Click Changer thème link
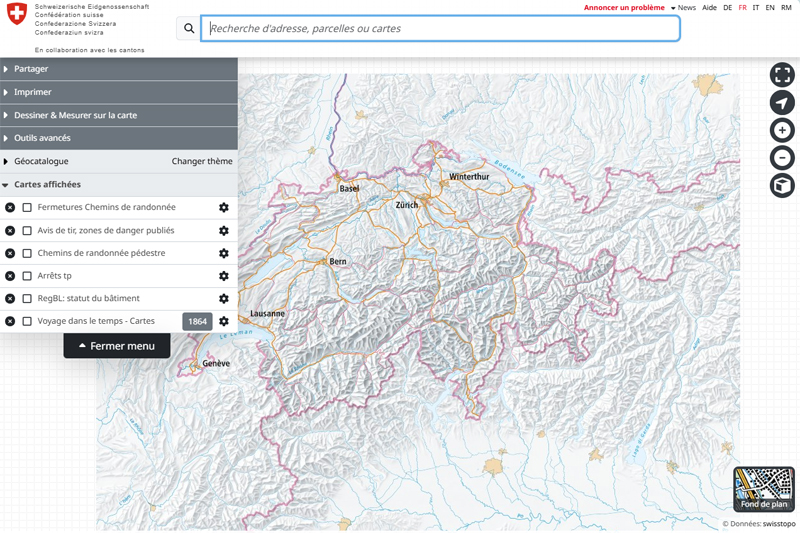 [202, 161]
